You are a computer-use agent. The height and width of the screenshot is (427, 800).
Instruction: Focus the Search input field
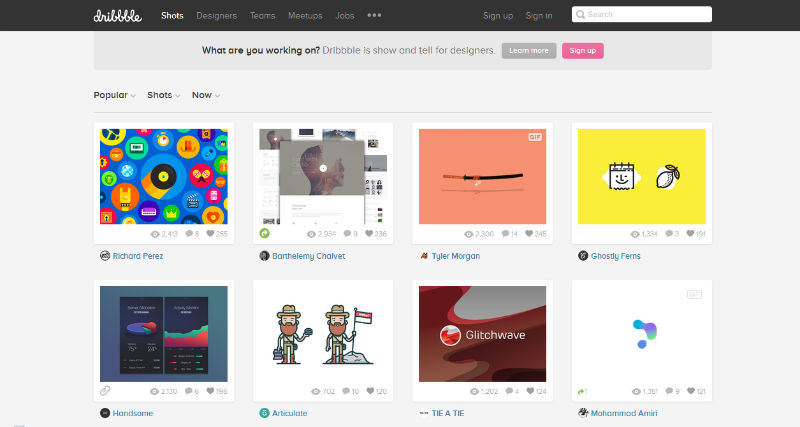pyautogui.click(x=646, y=15)
